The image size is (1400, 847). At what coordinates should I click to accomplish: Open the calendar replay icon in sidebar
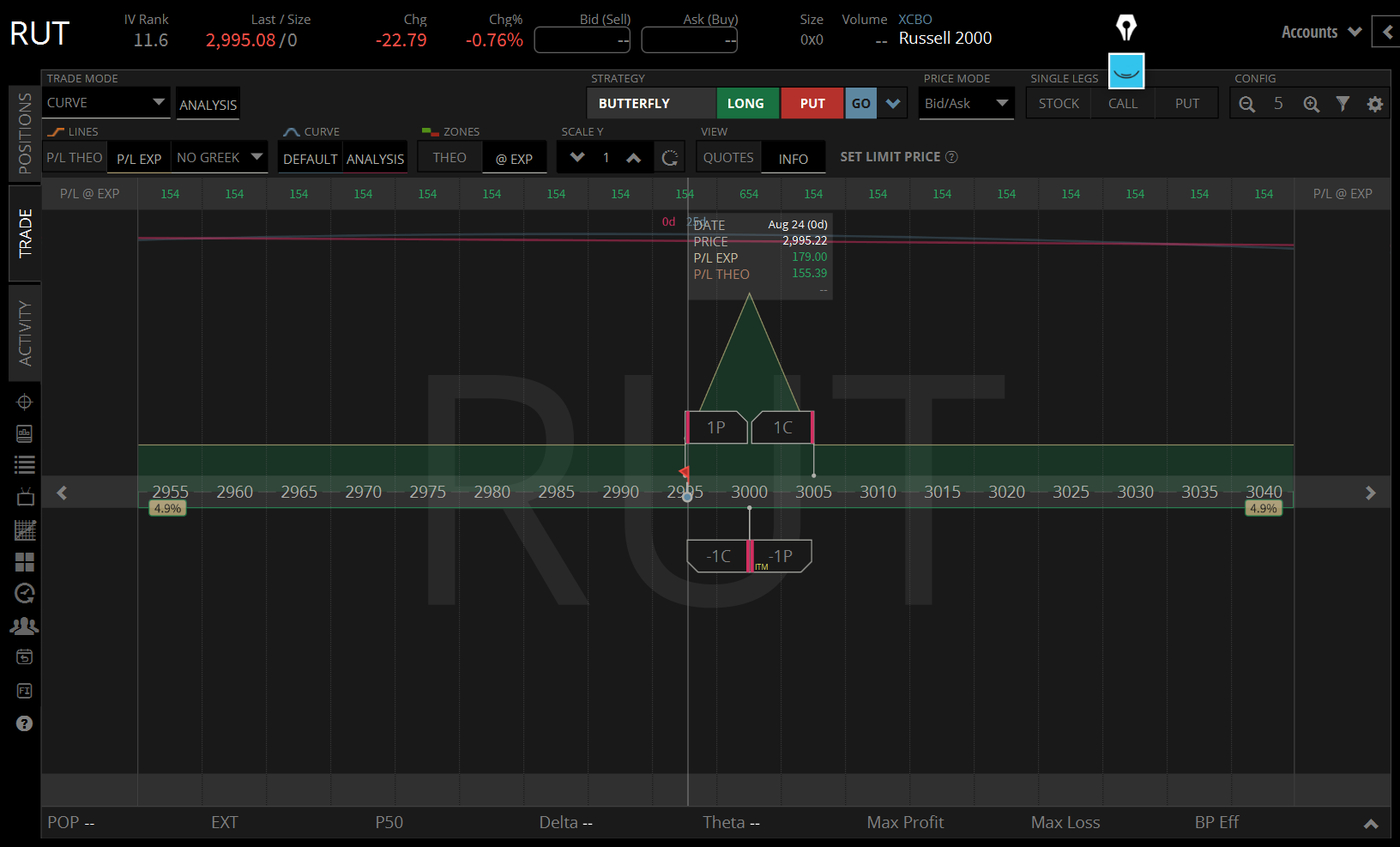[25, 657]
